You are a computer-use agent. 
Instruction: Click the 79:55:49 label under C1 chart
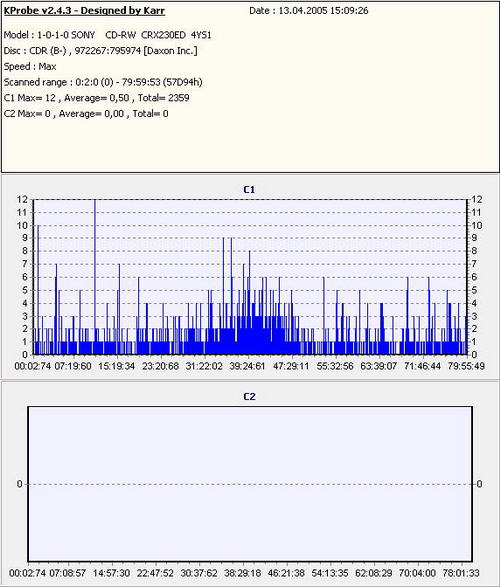coord(466,366)
